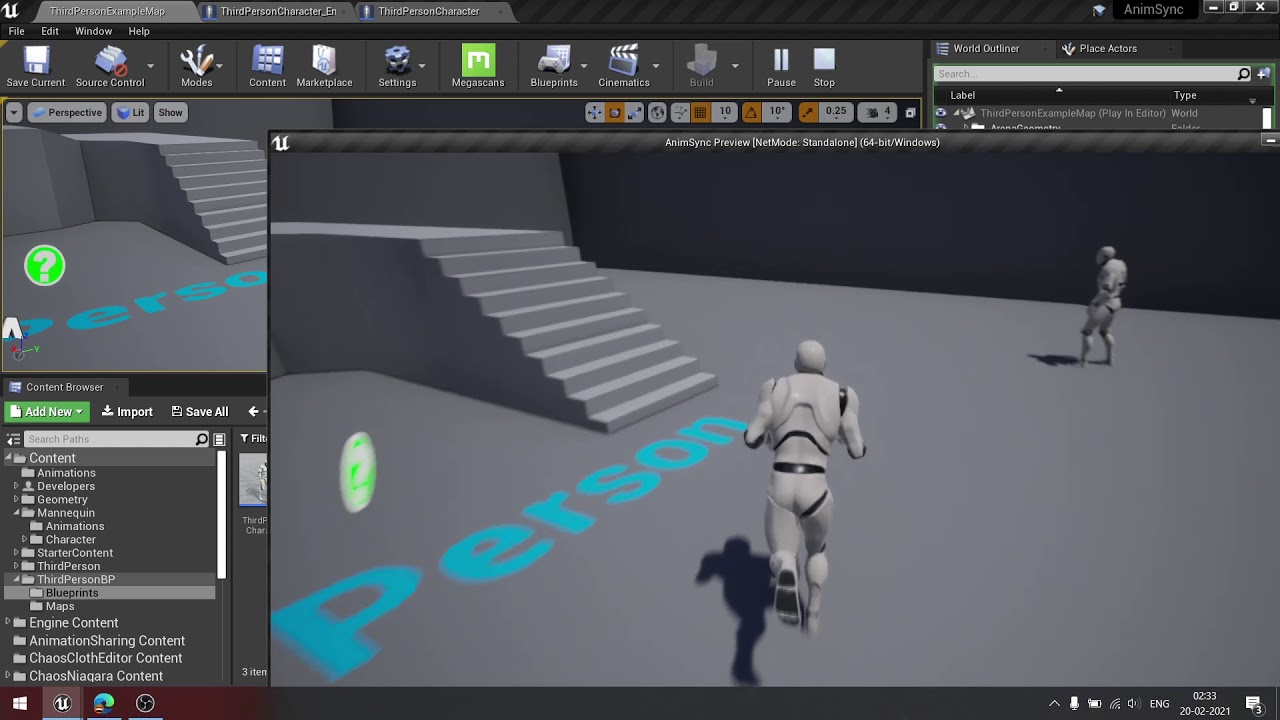Click the Save Current toolbar icon
Image resolution: width=1280 pixels, height=720 pixels.
pyautogui.click(x=36, y=67)
